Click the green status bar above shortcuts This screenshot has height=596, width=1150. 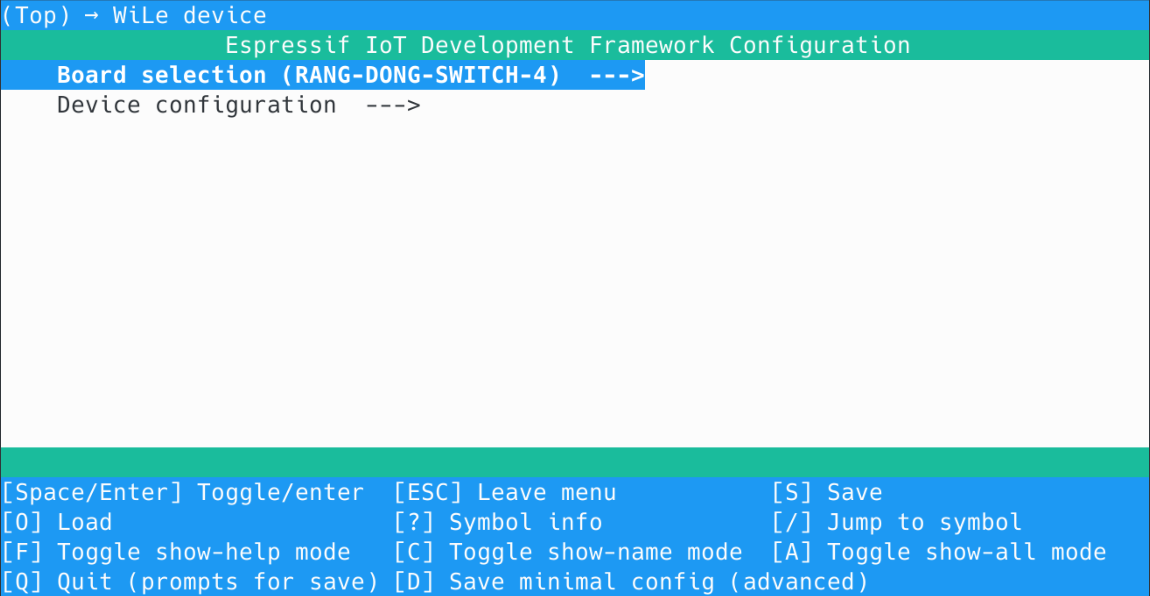(575, 462)
